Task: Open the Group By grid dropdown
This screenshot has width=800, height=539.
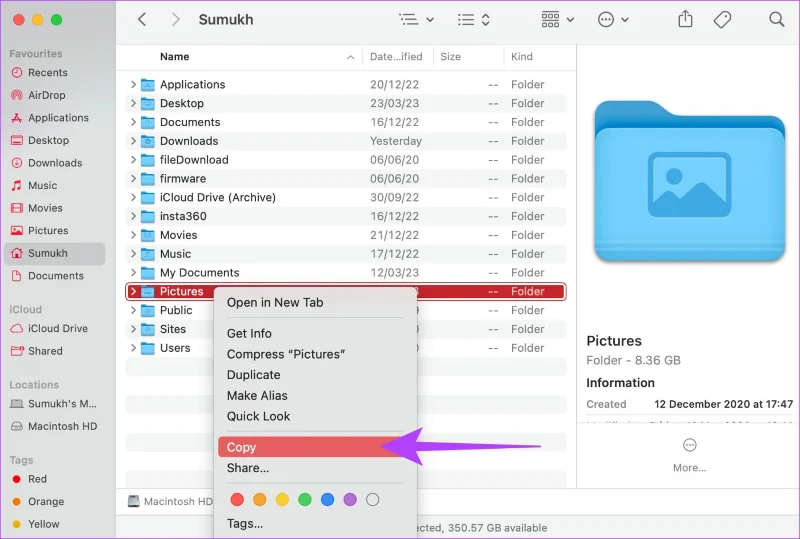Action: pyautogui.click(x=557, y=20)
